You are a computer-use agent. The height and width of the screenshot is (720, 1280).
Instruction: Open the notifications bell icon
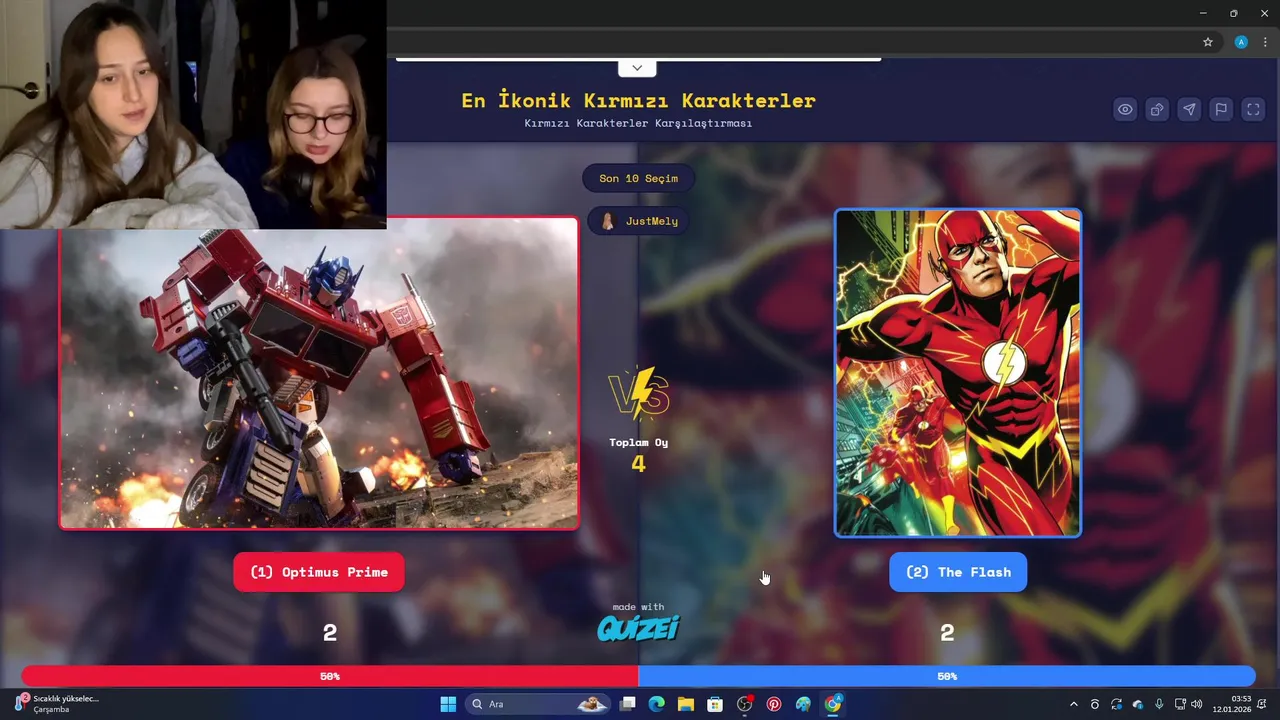pyautogui.click(x=1263, y=704)
